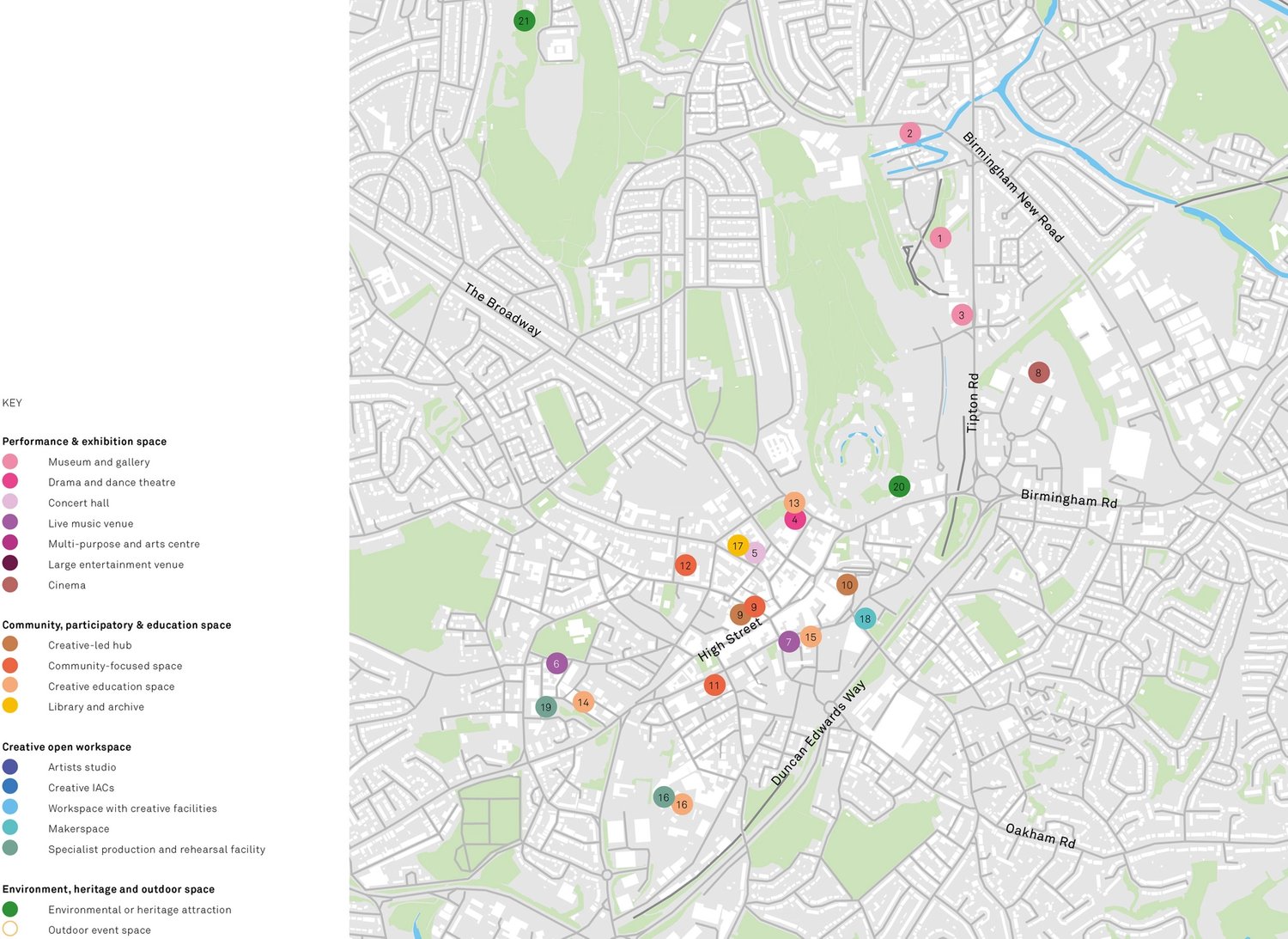Select the grey-green marker numbered 19
The width and height of the screenshot is (1288, 939).
(546, 707)
